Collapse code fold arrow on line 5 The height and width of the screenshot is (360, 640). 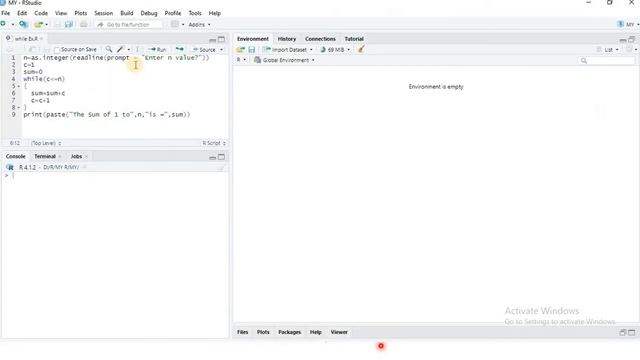pyautogui.click(x=18, y=86)
